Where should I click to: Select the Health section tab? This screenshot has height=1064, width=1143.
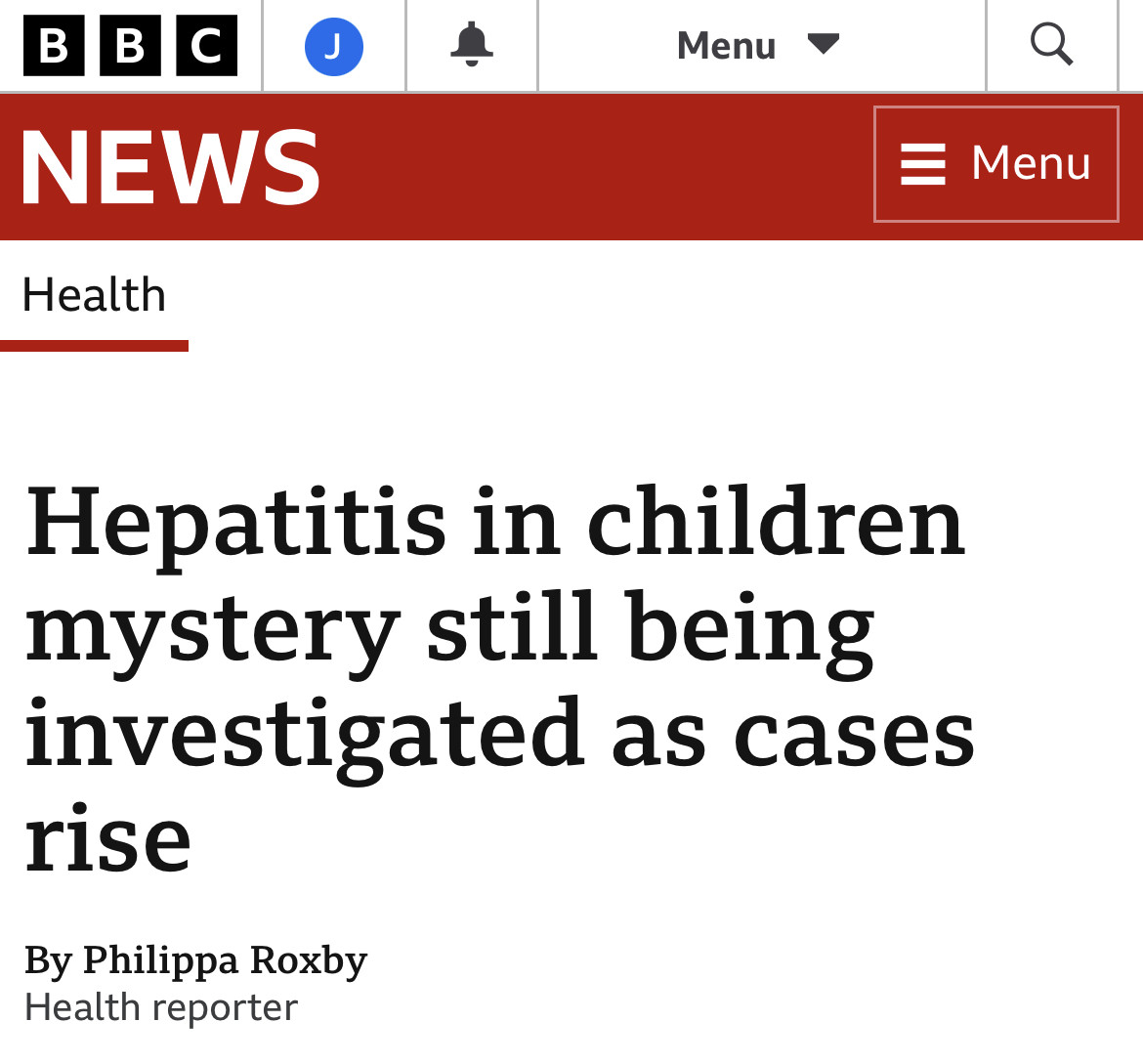[x=94, y=295]
